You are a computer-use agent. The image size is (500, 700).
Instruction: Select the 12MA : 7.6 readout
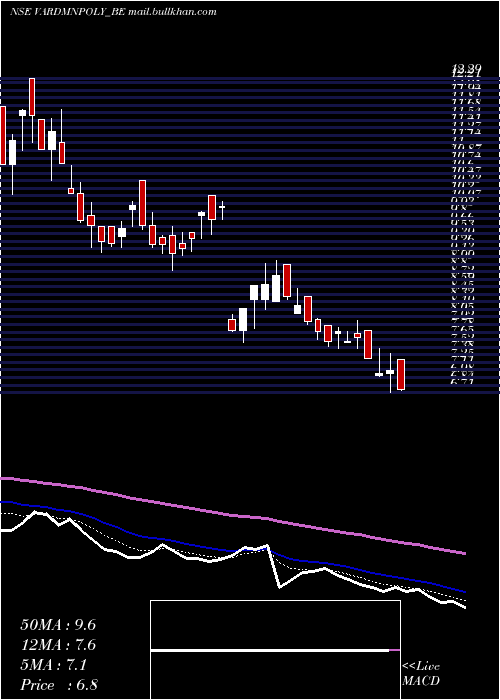(58, 645)
